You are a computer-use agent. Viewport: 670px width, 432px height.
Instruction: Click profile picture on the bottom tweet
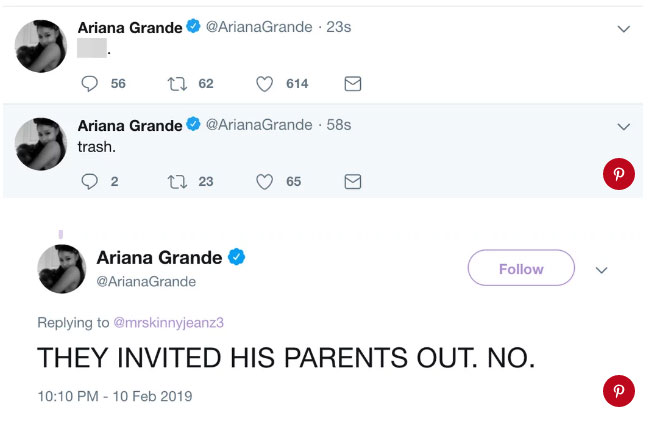click(62, 269)
